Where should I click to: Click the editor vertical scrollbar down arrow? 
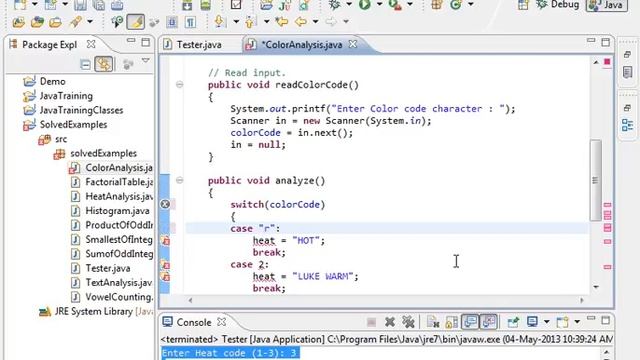click(x=596, y=287)
